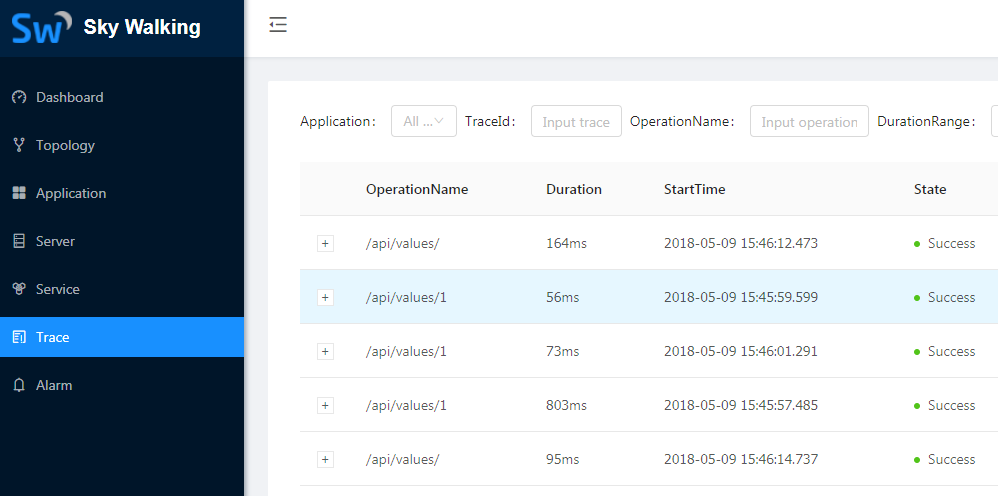Expand the 803ms /api/values/1 trace row

click(325, 405)
